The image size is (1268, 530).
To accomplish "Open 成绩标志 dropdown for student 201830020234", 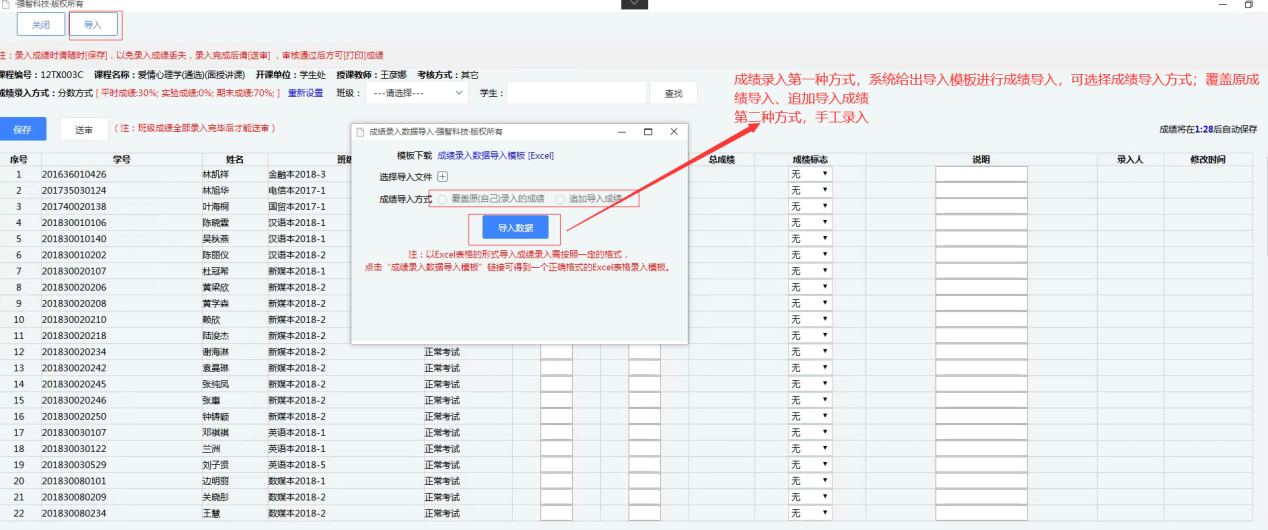I will 810,352.
